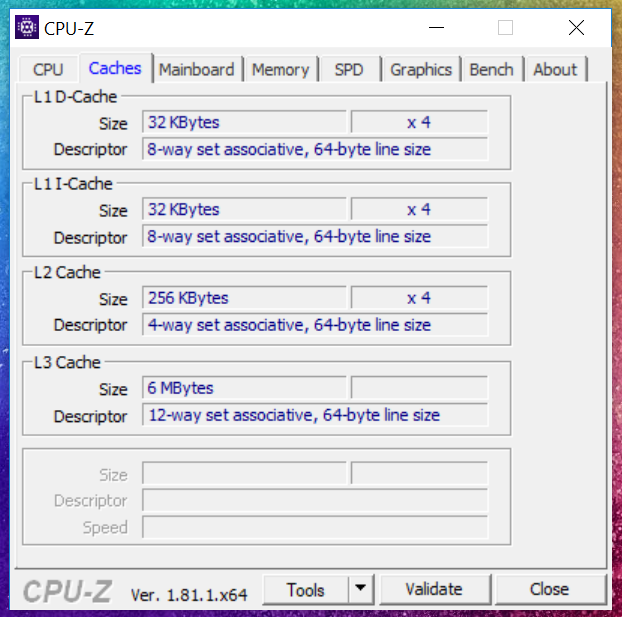Click the disabled Speed label
The image size is (622, 617).
pyautogui.click(x=105, y=528)
